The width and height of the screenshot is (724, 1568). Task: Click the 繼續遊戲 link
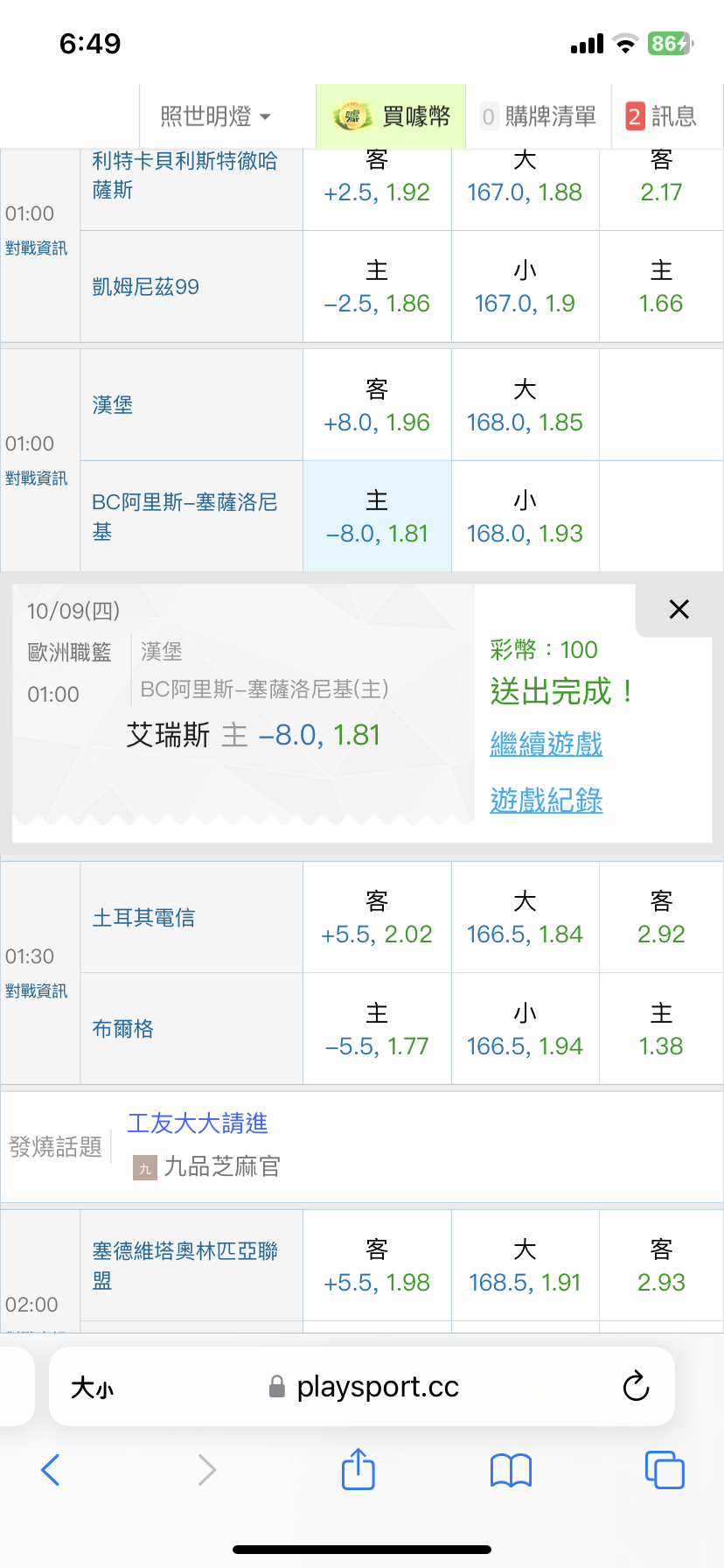click(x=546, y=745)
